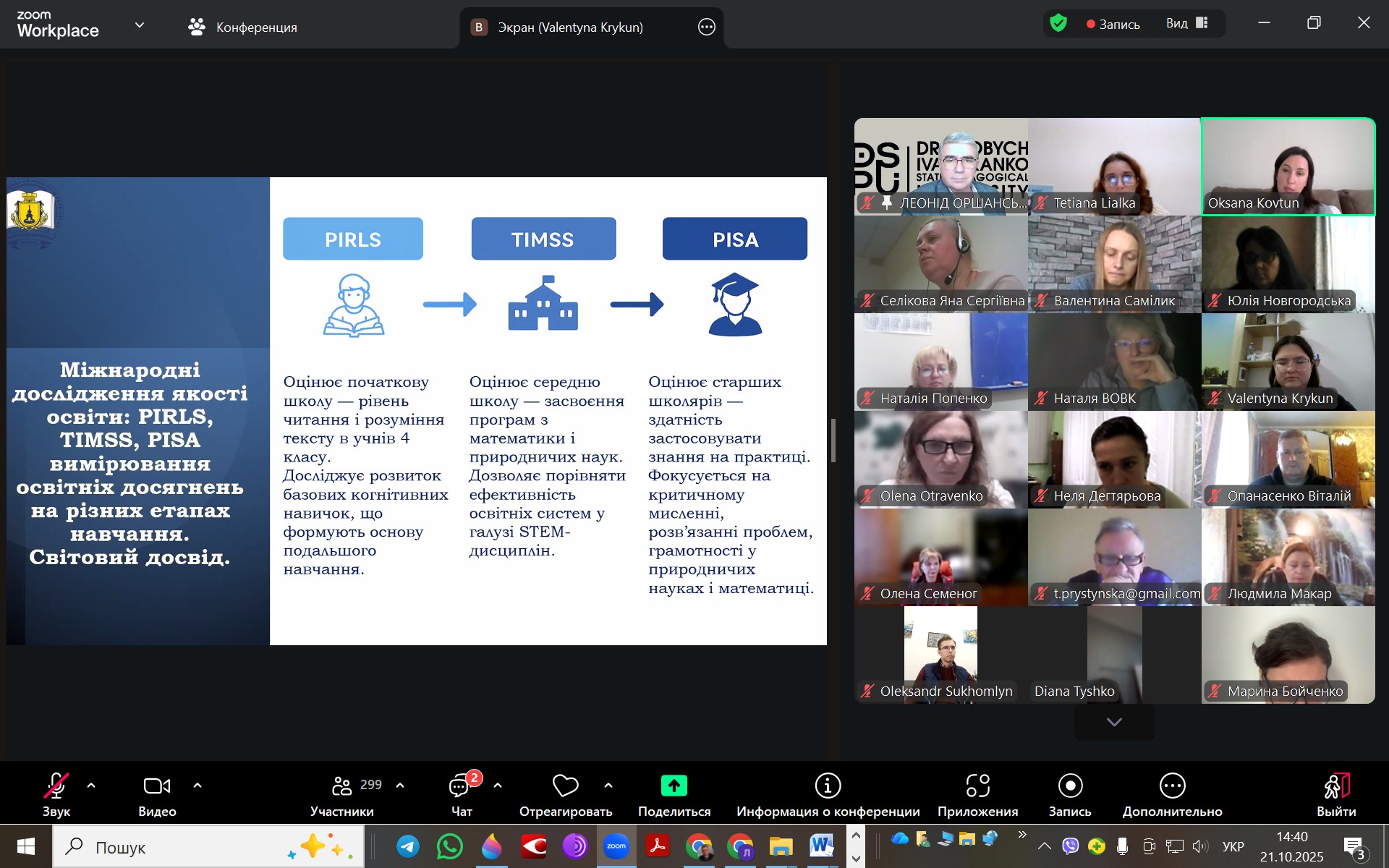Open the Apps icon
Image resolution: width=1389 pixels, height=868 pixels.
coord(977,786)
